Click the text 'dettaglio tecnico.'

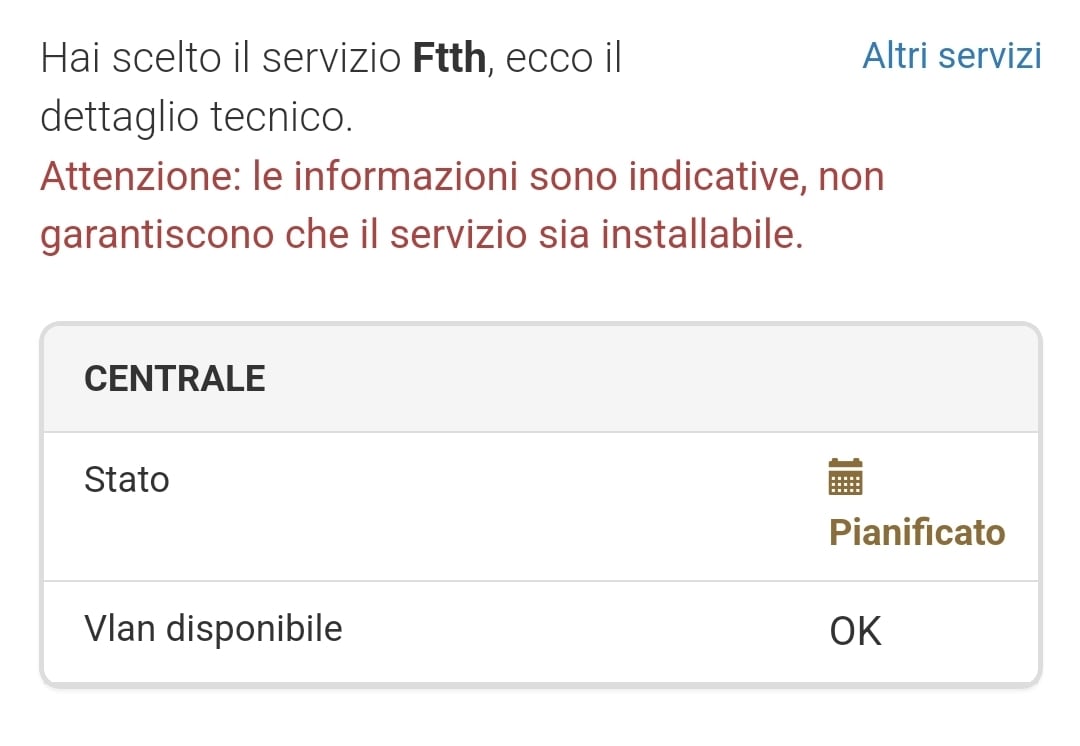click(197, 118)
